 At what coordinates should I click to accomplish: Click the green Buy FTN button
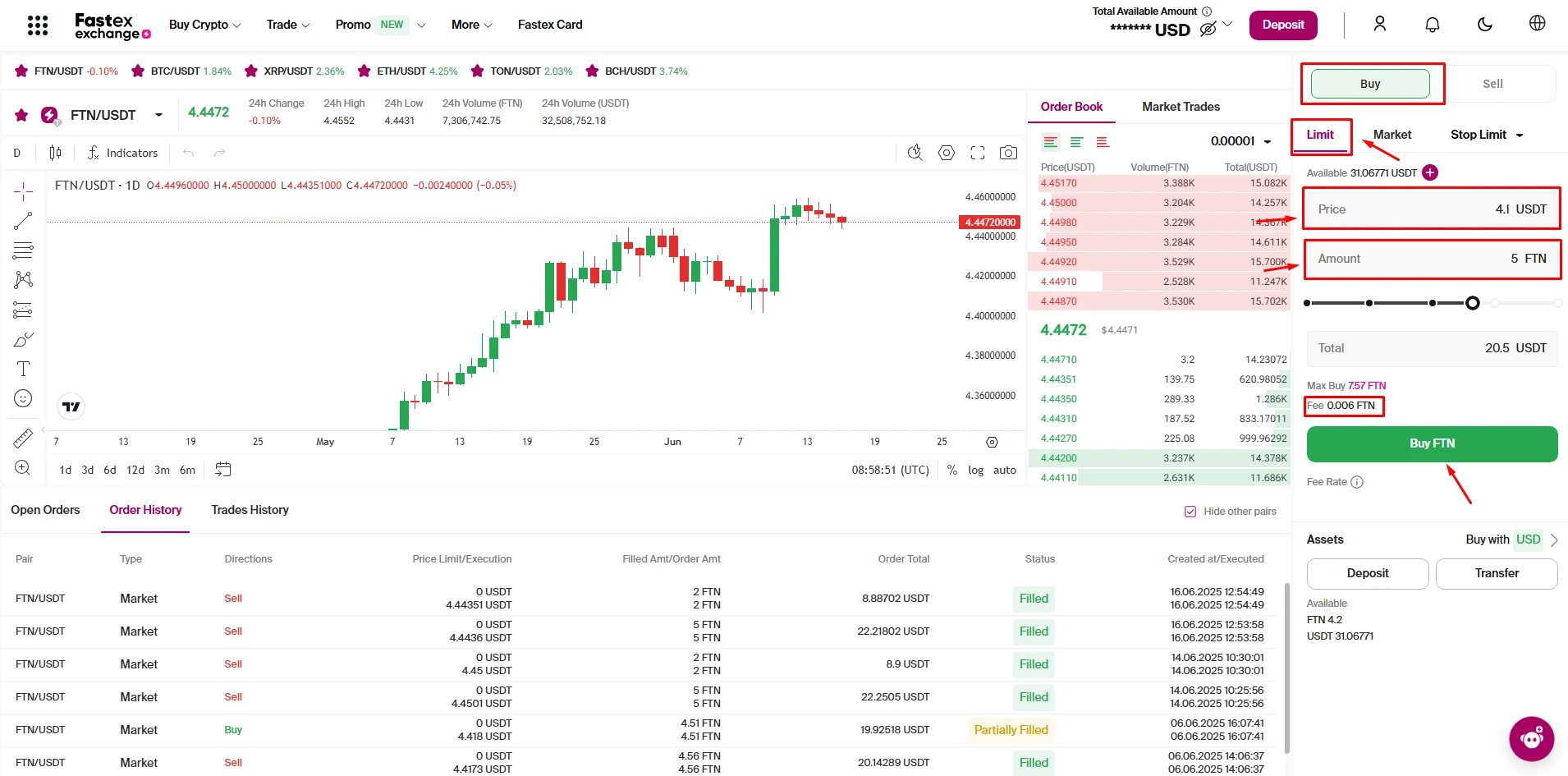click(1432, 443)
